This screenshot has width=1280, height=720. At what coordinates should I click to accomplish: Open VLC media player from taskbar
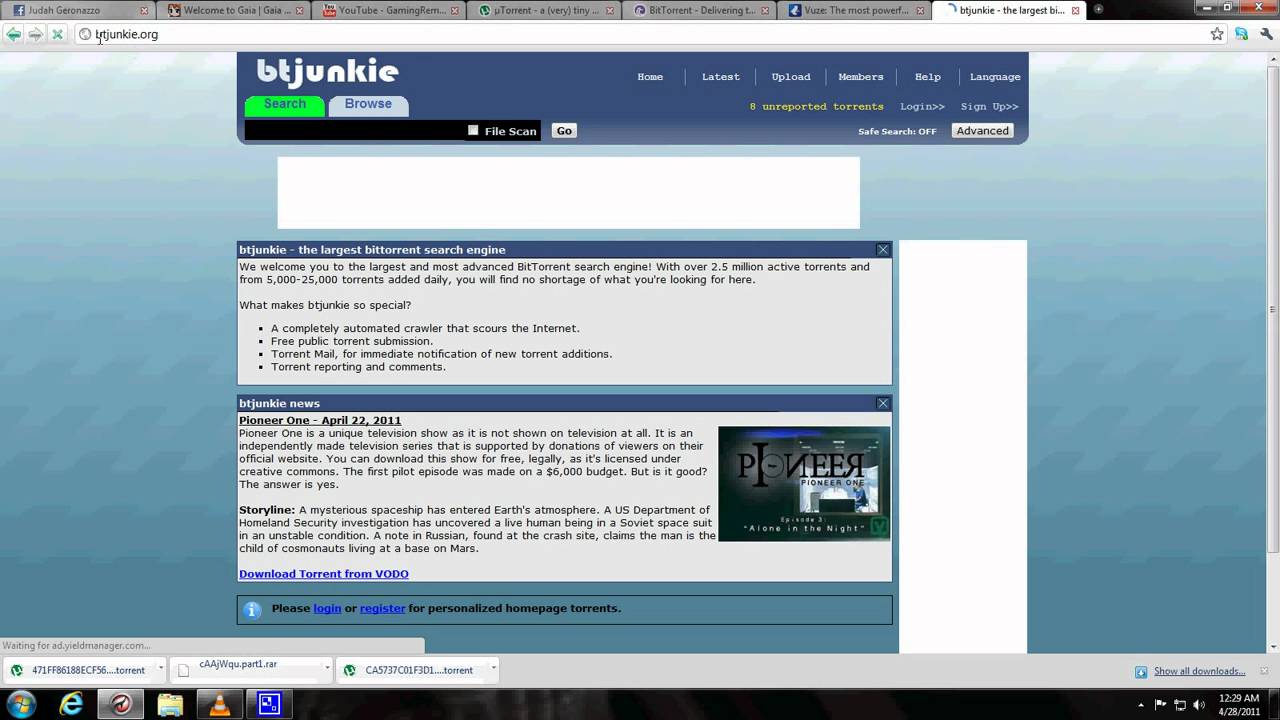point(219,704)
